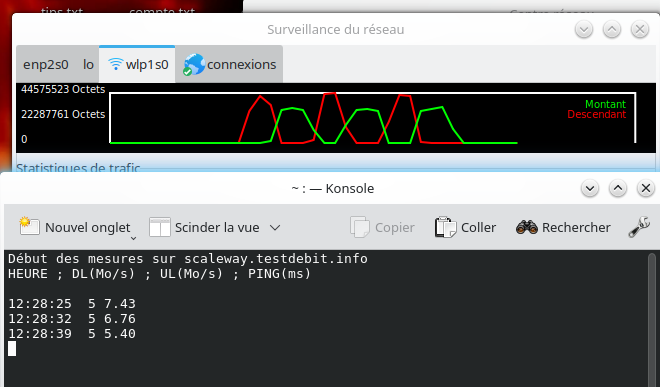This screenshot has width=660, height=387.
Task: Minimize the Surveillance du réseau window
Action: coord(584,29)
